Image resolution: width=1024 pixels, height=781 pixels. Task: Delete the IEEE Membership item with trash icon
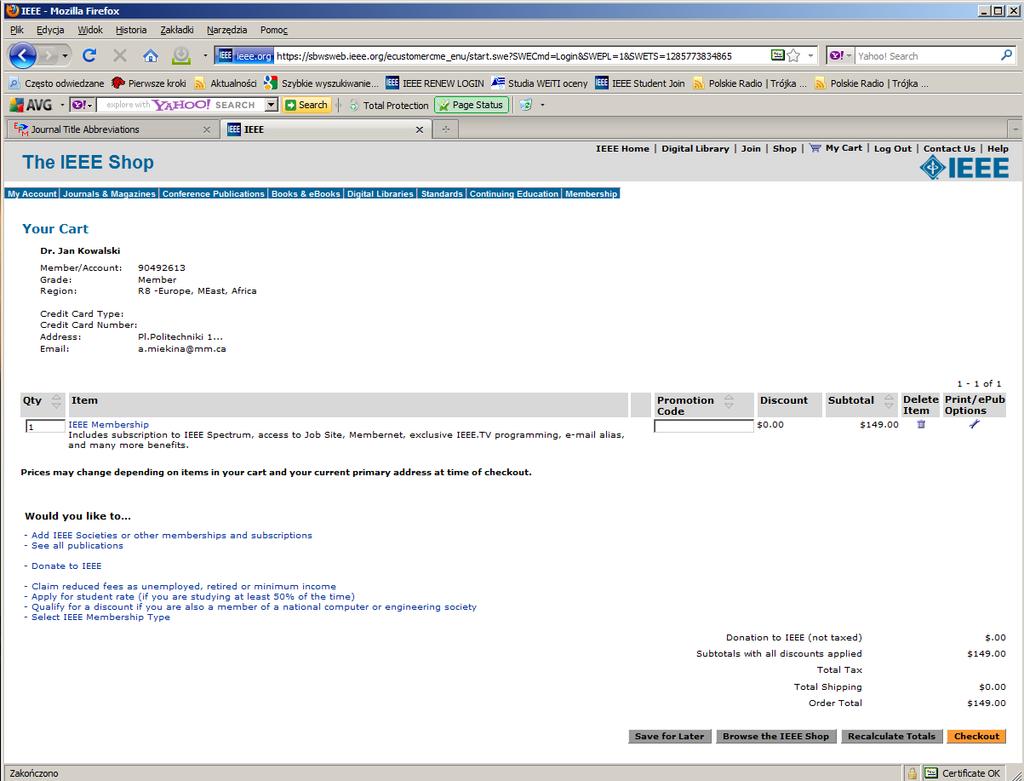(x=921, y=424)
